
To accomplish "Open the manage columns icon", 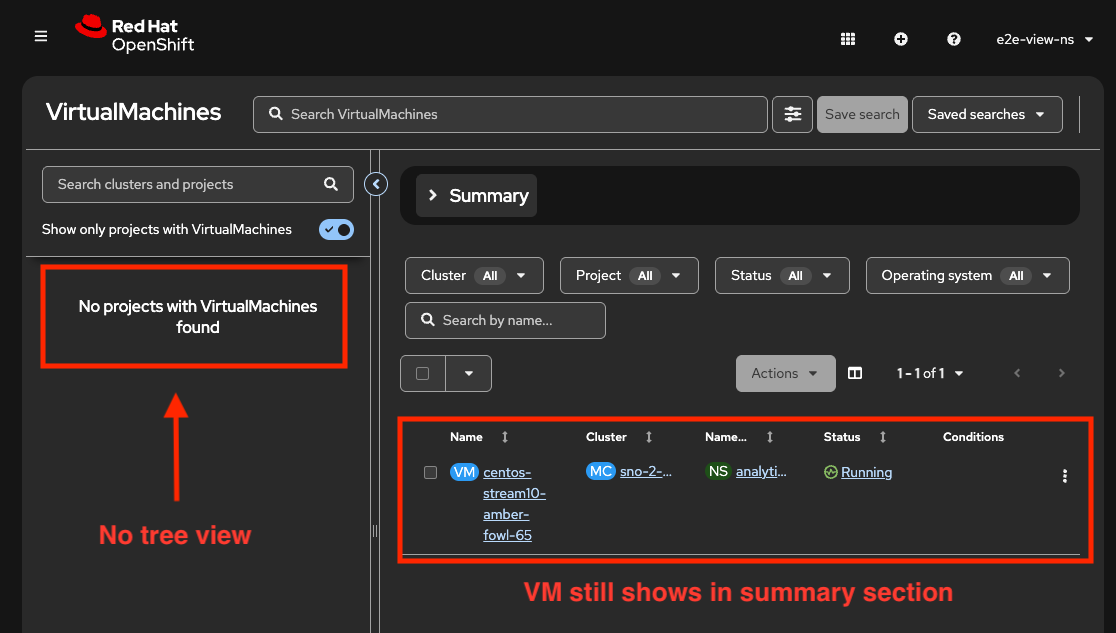I will pos(855,373).
